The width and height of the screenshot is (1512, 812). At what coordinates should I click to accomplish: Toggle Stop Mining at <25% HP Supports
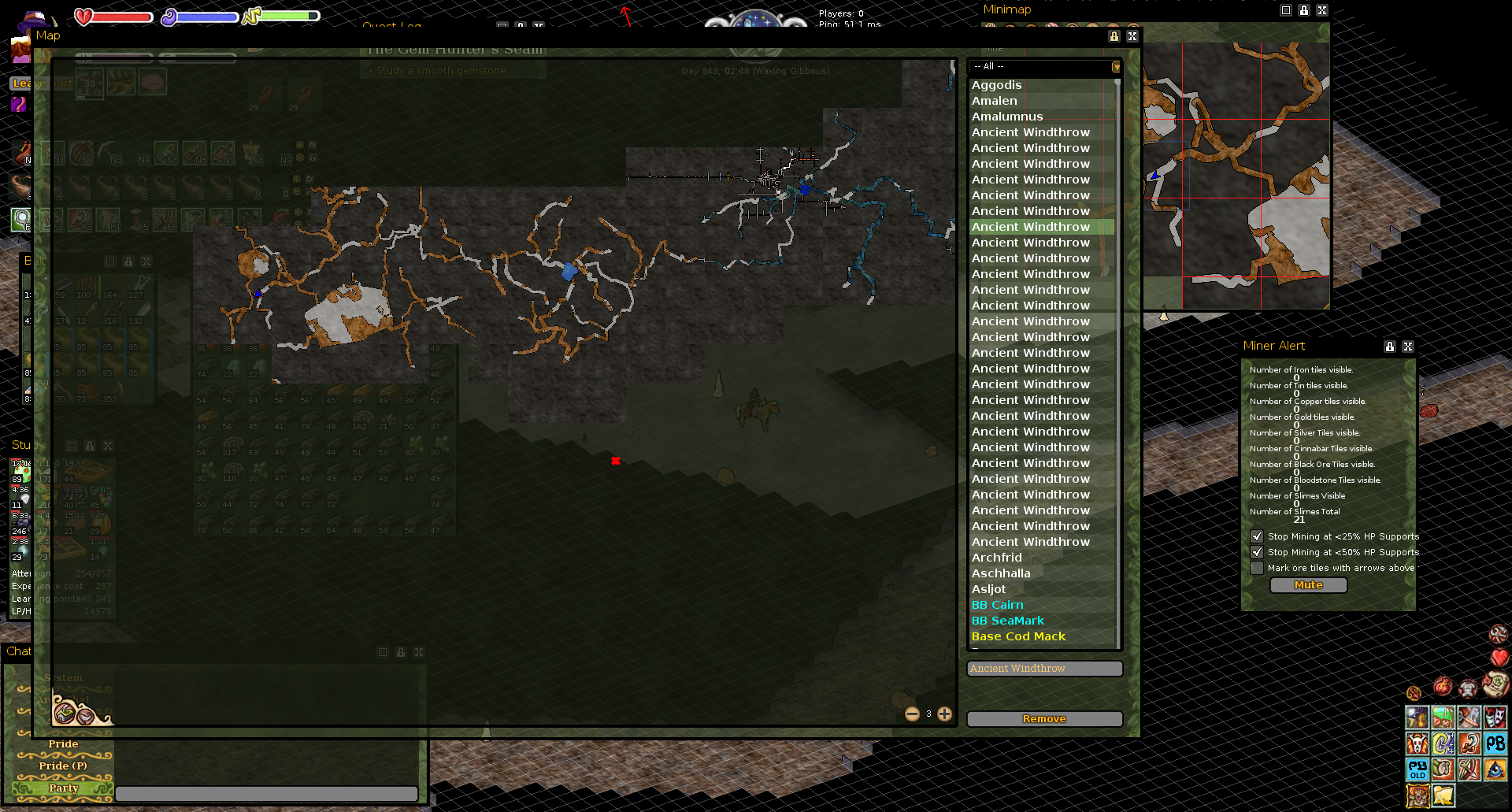pos(1257,536)
